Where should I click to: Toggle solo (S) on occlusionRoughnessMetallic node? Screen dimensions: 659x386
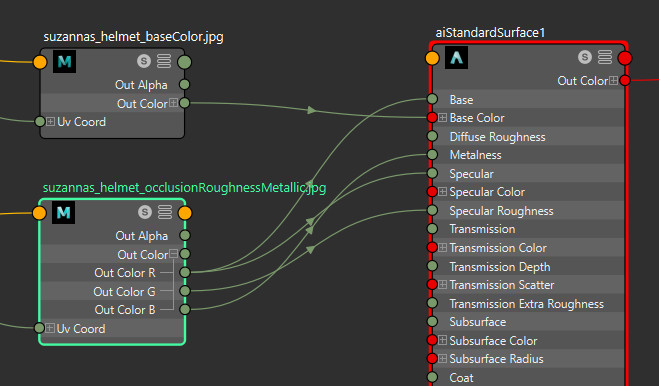point(145,212)
